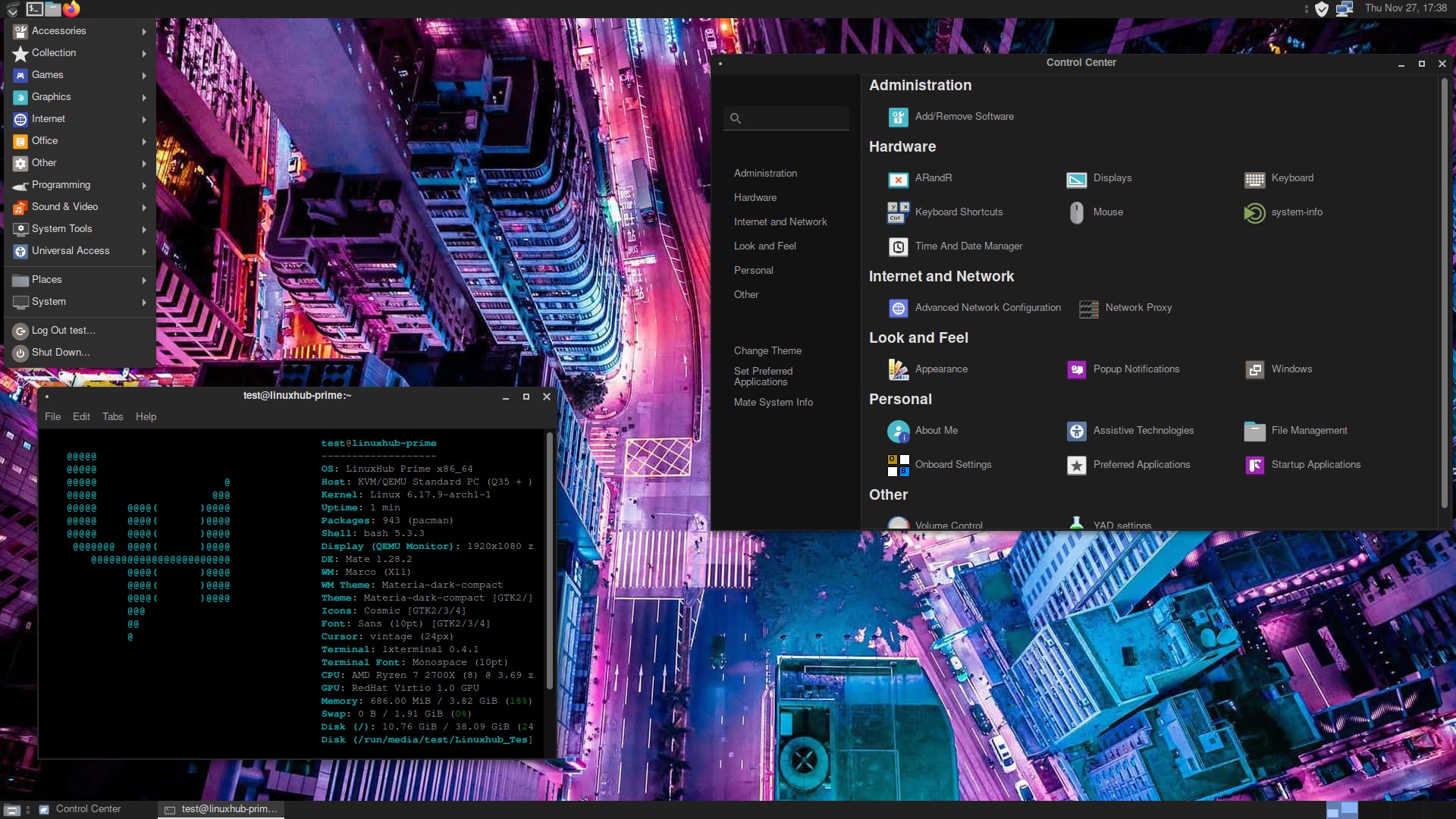Image resolution: width=1456 pixels, height=819 pixels.
Task: Open the Popup Notifications settings
Action: point(1135,369)
